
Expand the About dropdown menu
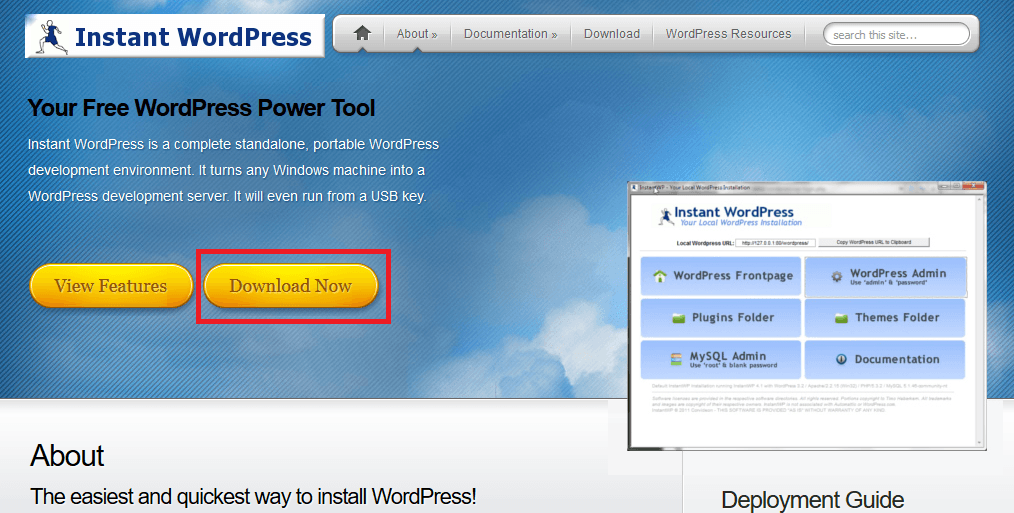[x=417, y=34]
